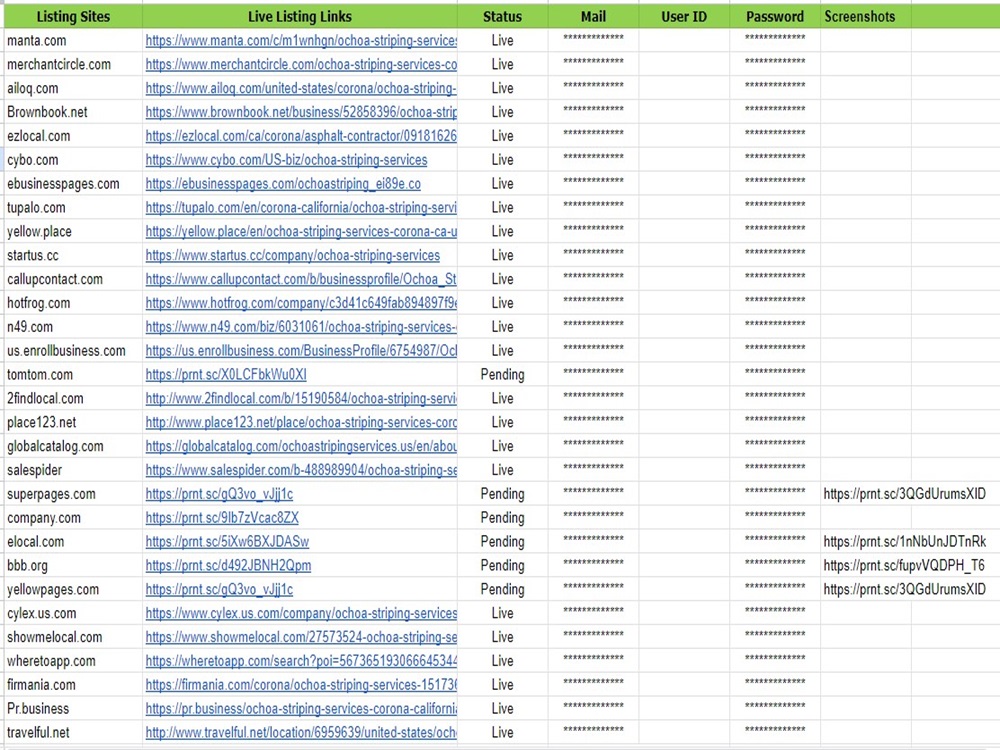Select the Listing Sites column header
The image size is (1000, 750).
(73, 17)
